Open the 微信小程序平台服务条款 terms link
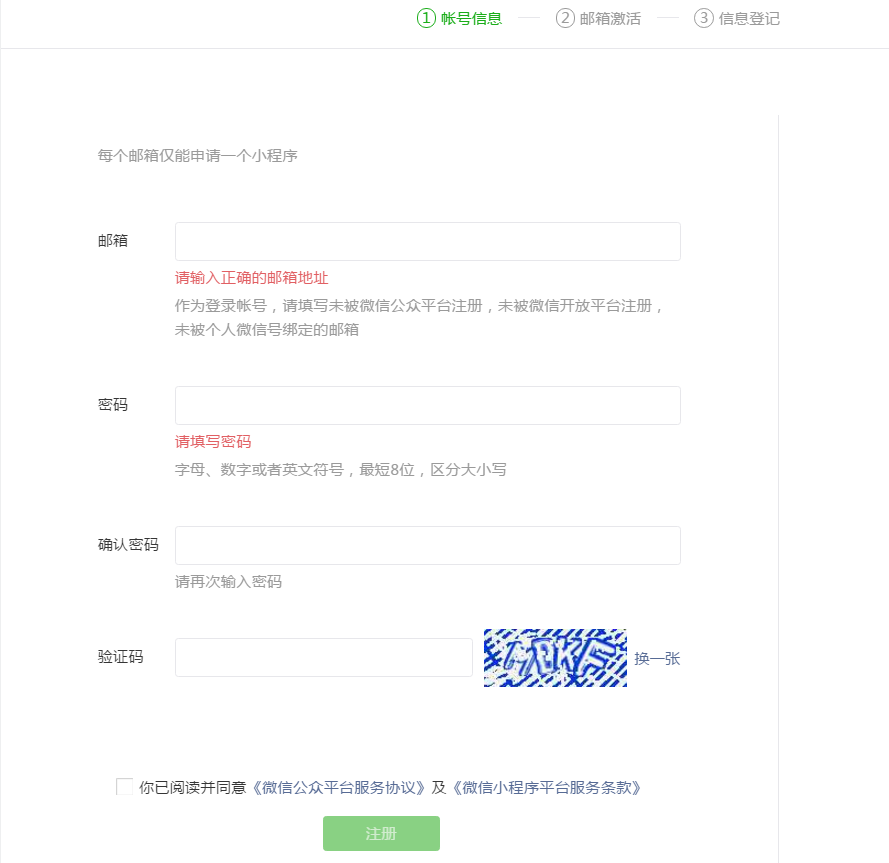 546,788
